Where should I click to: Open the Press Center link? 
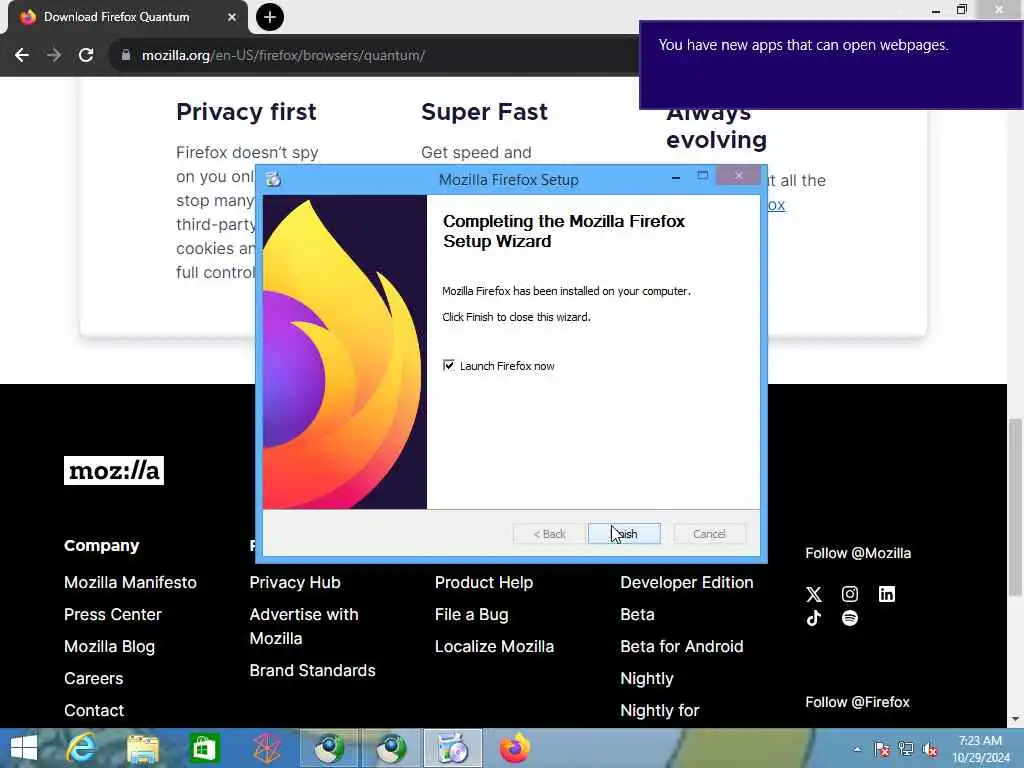pos(112,614)
